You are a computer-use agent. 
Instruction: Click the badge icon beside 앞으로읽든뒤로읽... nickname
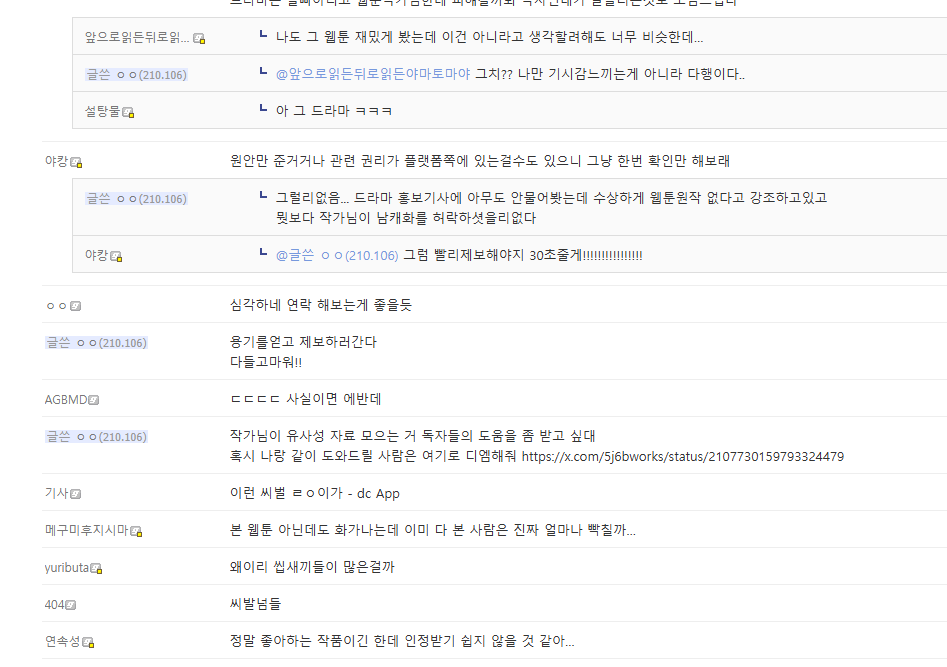pyautogui.click(x=199, y=39)
